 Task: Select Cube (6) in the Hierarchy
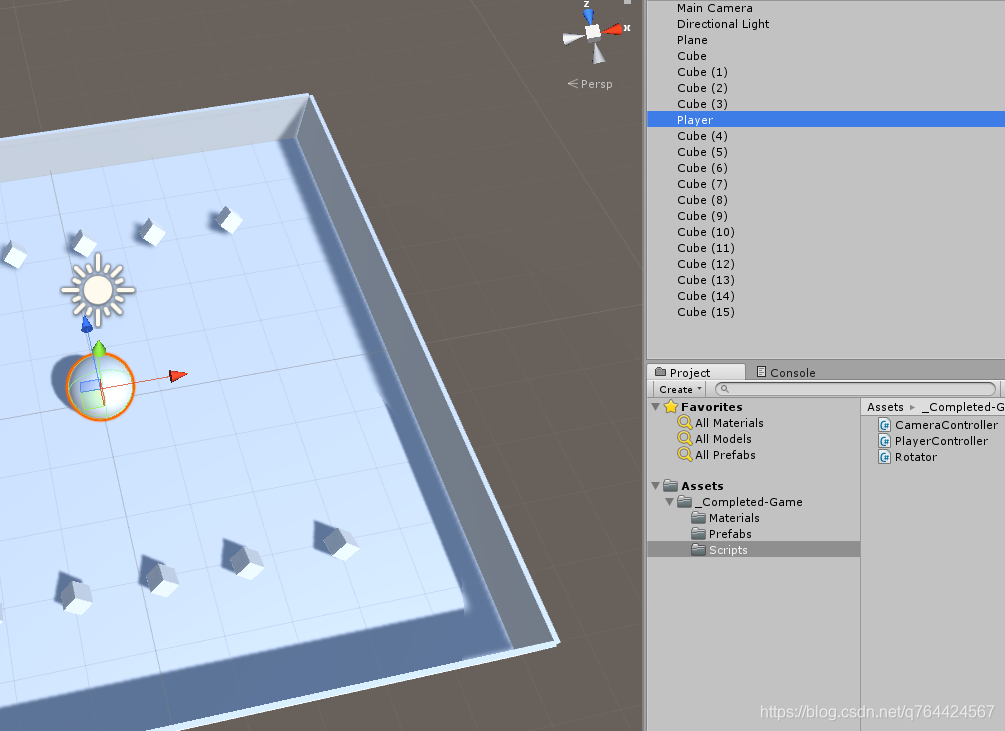click(826, 168)
